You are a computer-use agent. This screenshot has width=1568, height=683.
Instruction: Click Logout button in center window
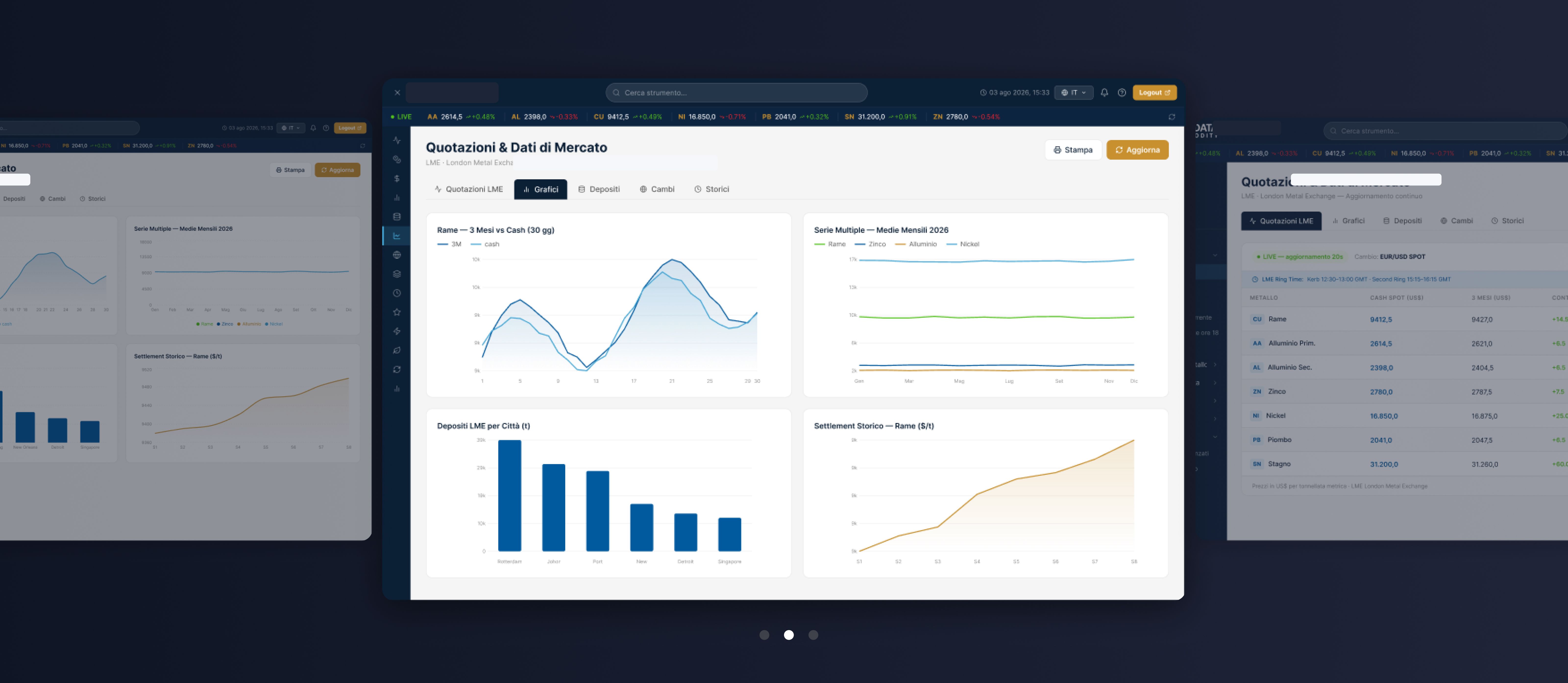tap(1154, 93)
